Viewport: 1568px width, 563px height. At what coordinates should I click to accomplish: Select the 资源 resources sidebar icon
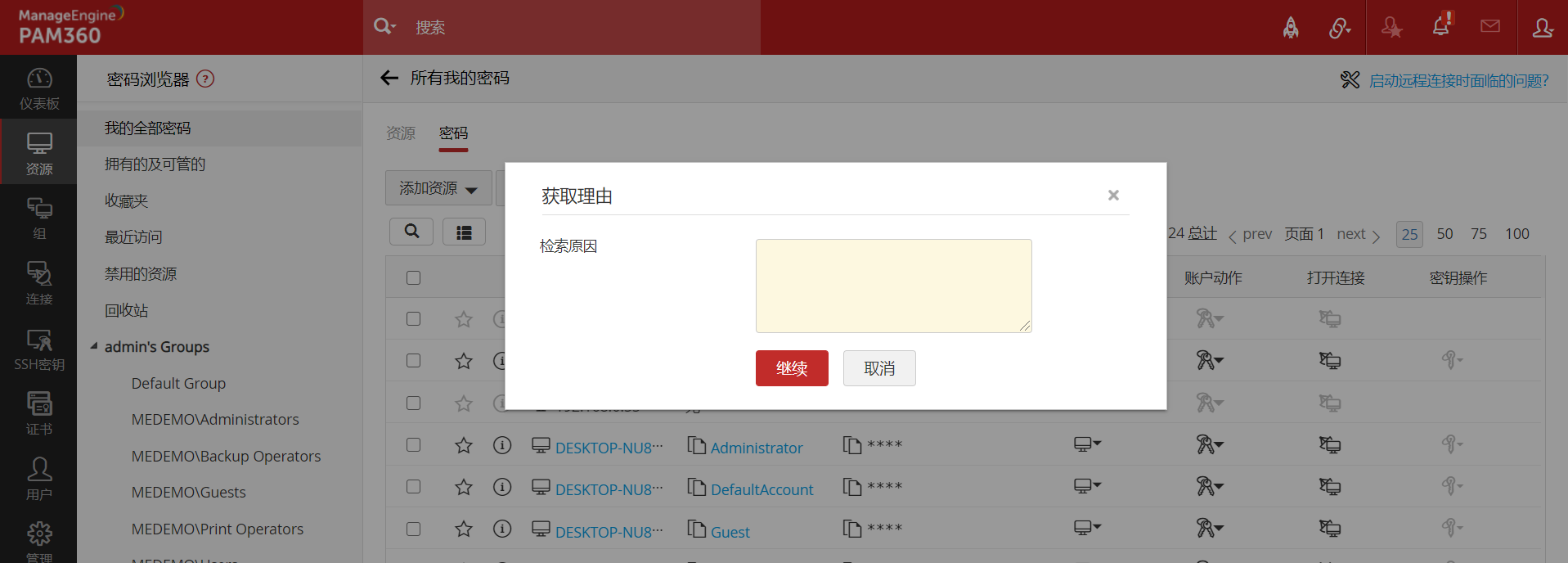click(39, 154)
